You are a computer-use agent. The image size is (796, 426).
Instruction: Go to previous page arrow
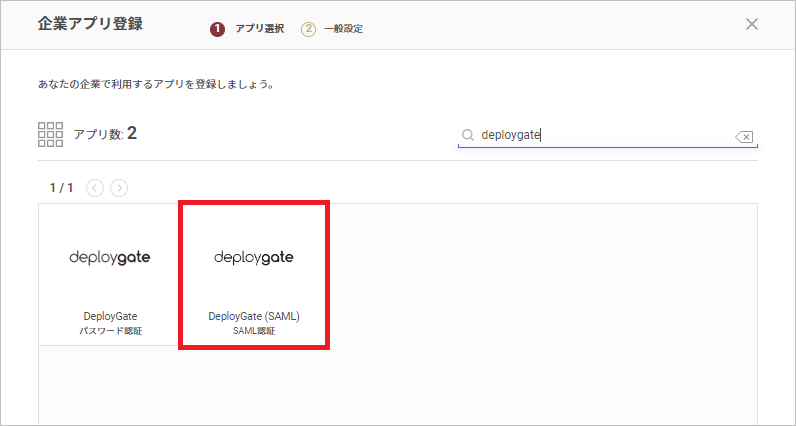[95, 188]
